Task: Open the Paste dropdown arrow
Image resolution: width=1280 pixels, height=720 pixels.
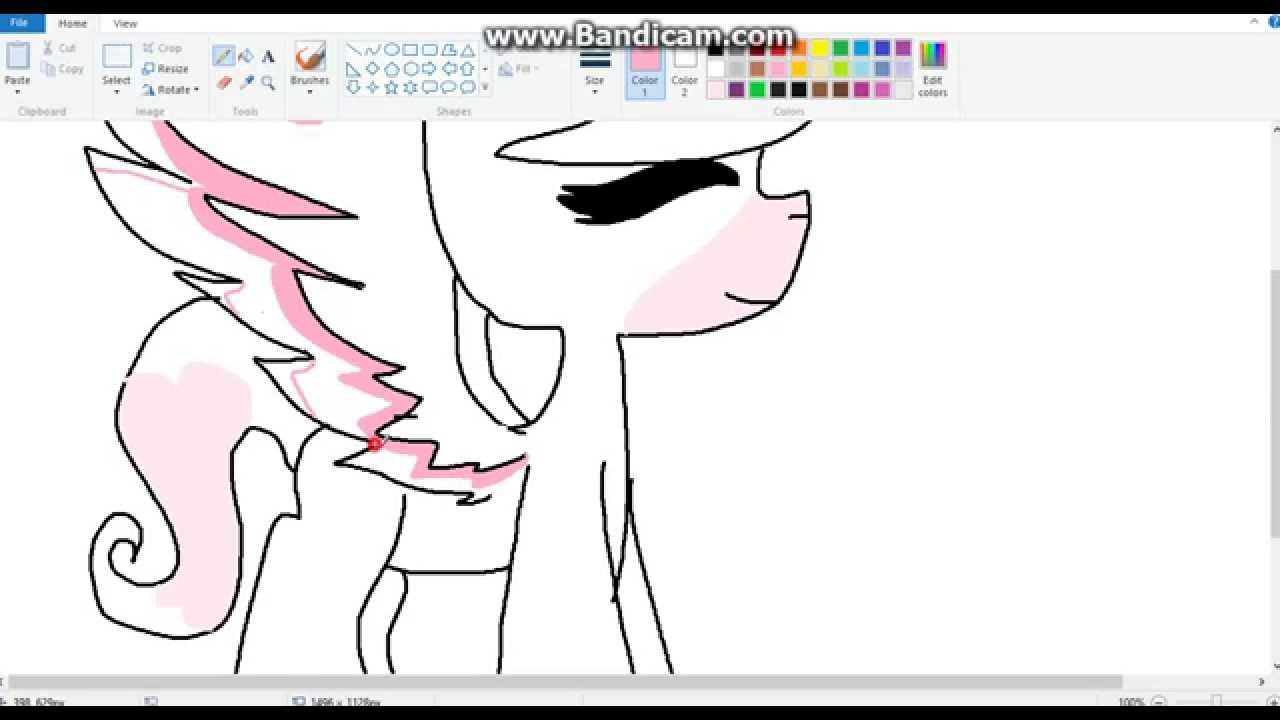Action: click(18, 92)
